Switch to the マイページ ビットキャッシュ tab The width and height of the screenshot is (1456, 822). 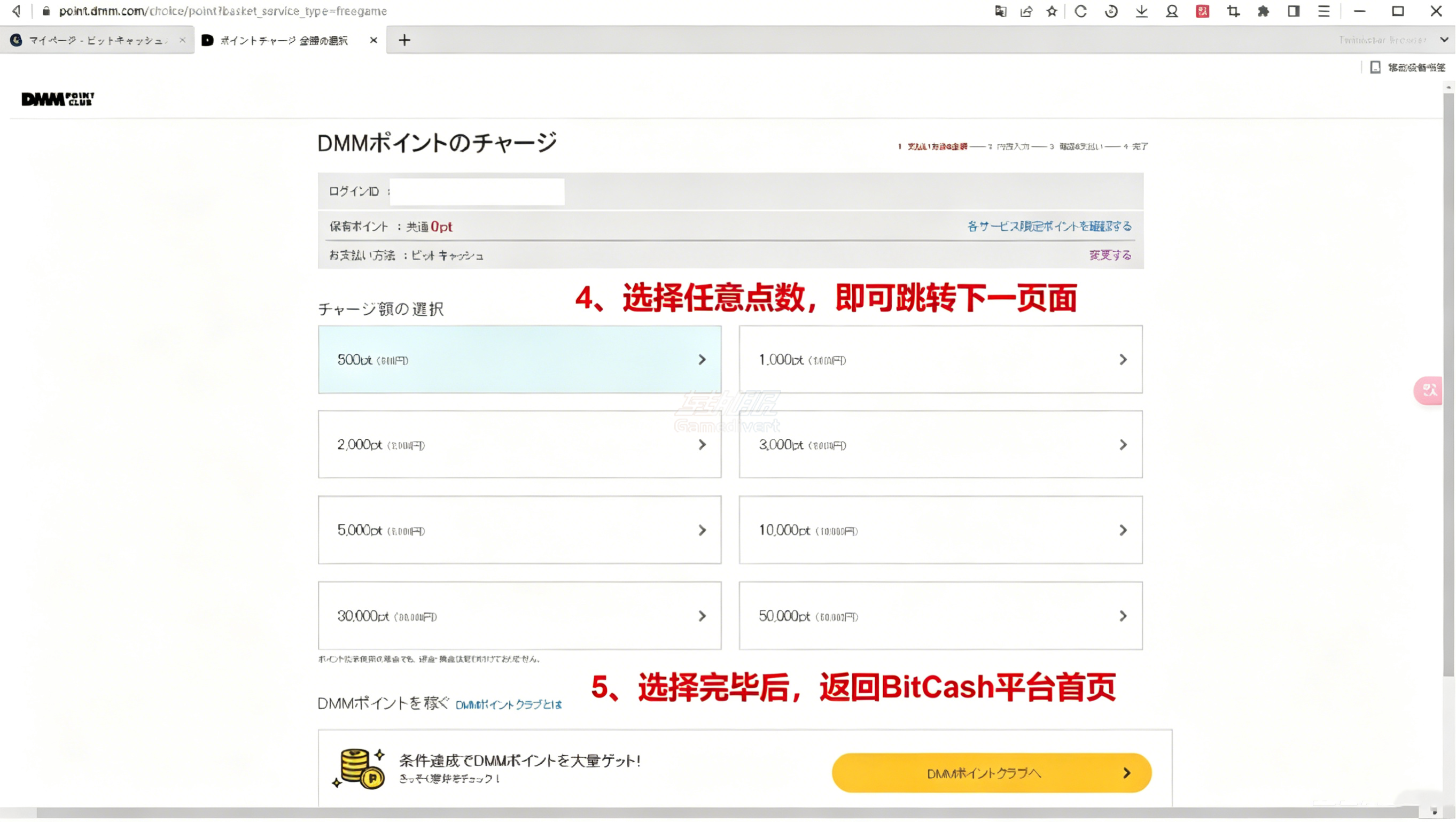pos(96,40)
